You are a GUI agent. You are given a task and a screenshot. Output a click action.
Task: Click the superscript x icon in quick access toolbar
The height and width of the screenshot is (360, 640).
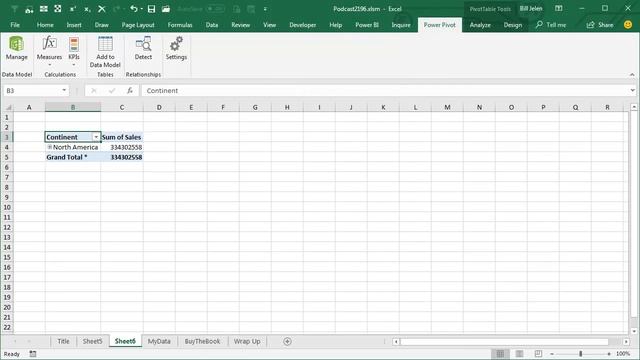coord(73,9)
